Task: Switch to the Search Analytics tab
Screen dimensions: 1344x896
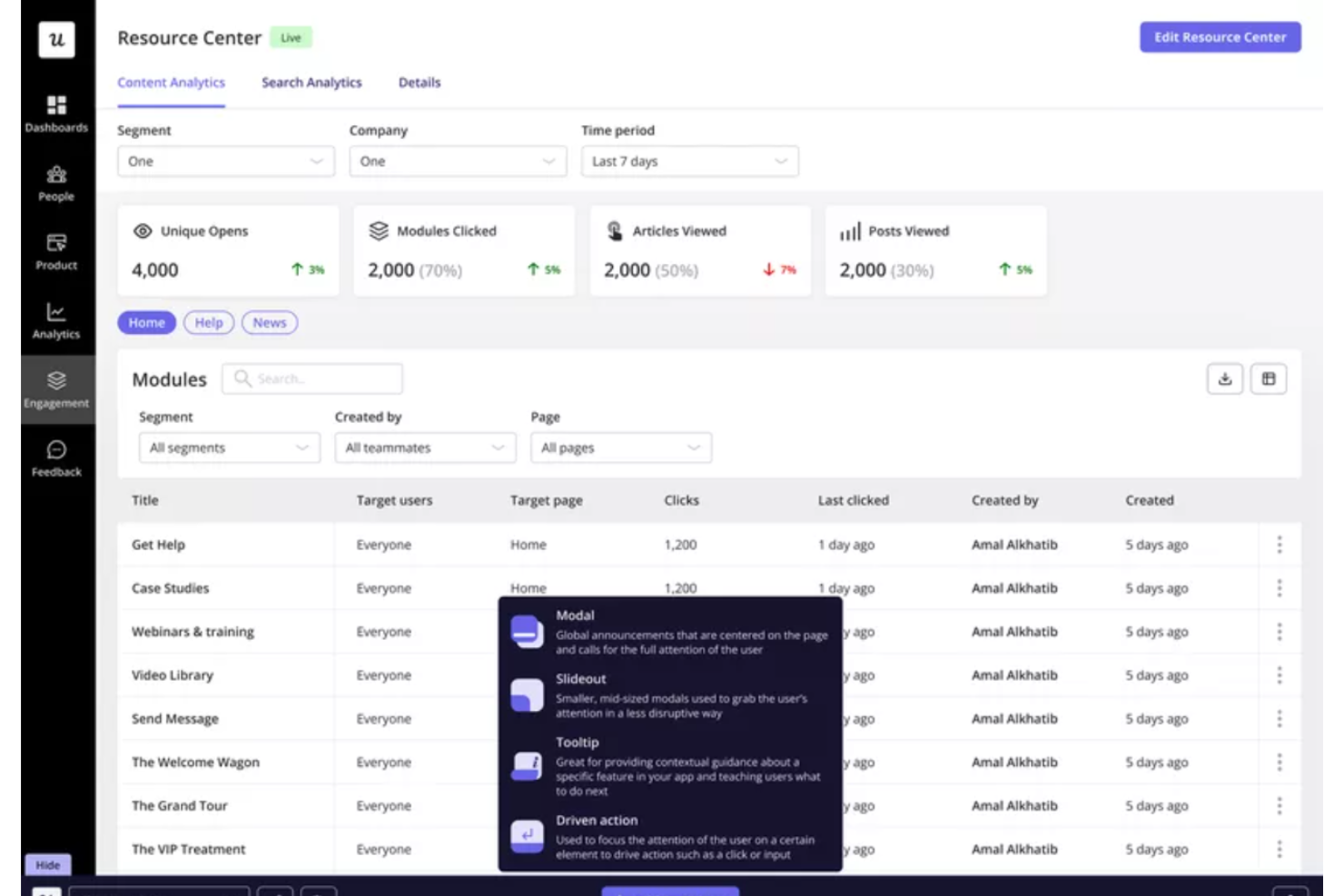Action: [311, 82]
